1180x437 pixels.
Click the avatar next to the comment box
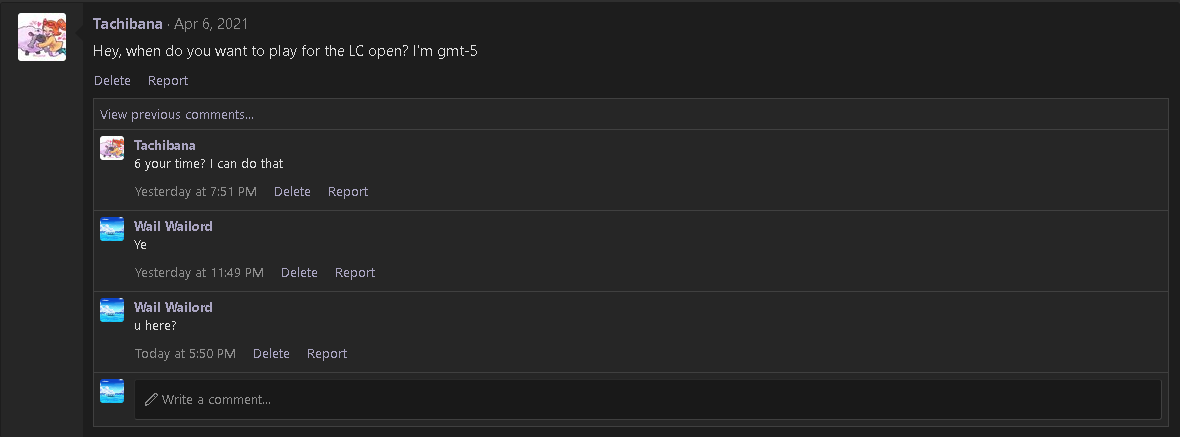pyautogui.click(x=112, y=391)
